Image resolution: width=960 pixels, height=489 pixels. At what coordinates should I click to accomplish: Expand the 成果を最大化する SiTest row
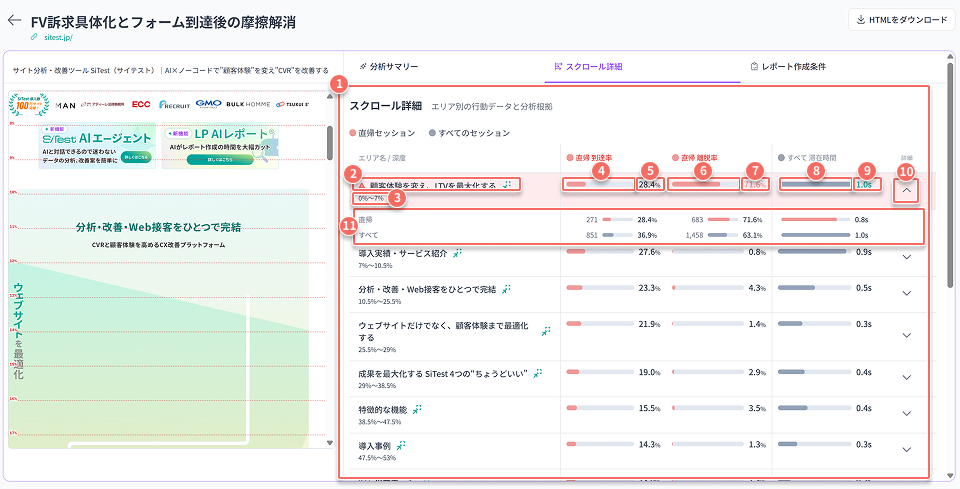[907, 378]
